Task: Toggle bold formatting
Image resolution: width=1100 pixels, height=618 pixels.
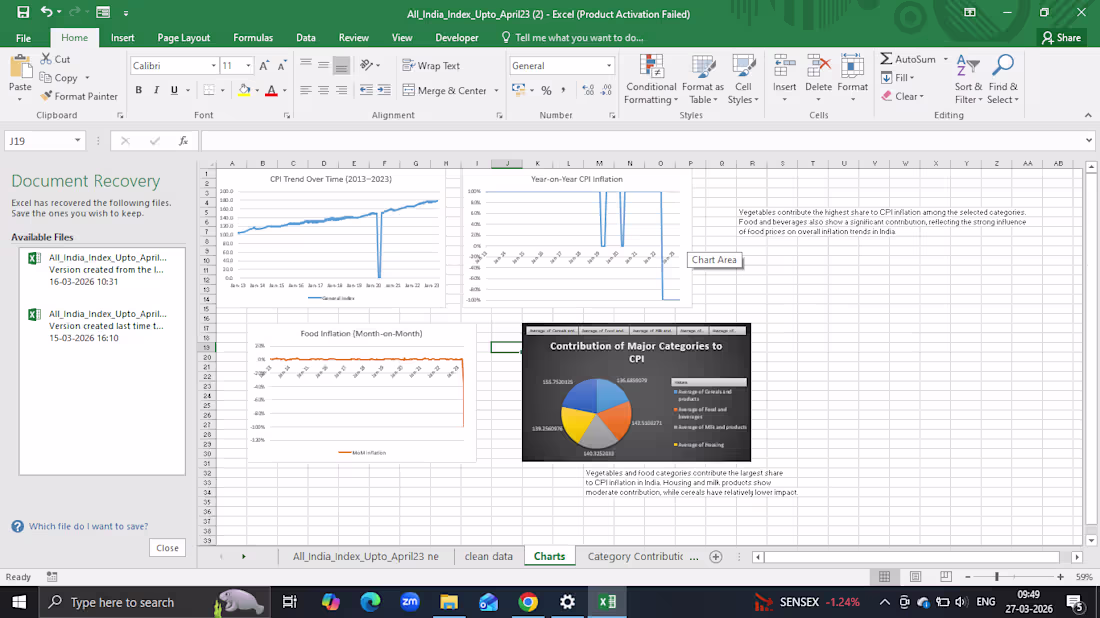Action: coord(138,89)
